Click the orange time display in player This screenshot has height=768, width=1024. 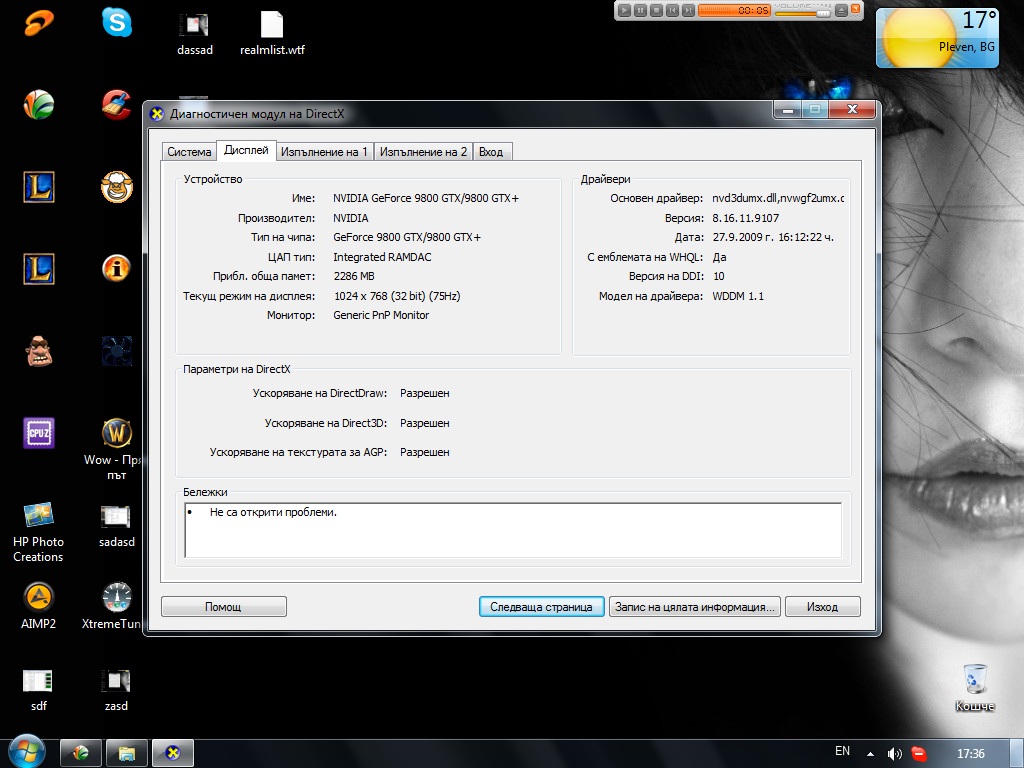click(734, 10)
